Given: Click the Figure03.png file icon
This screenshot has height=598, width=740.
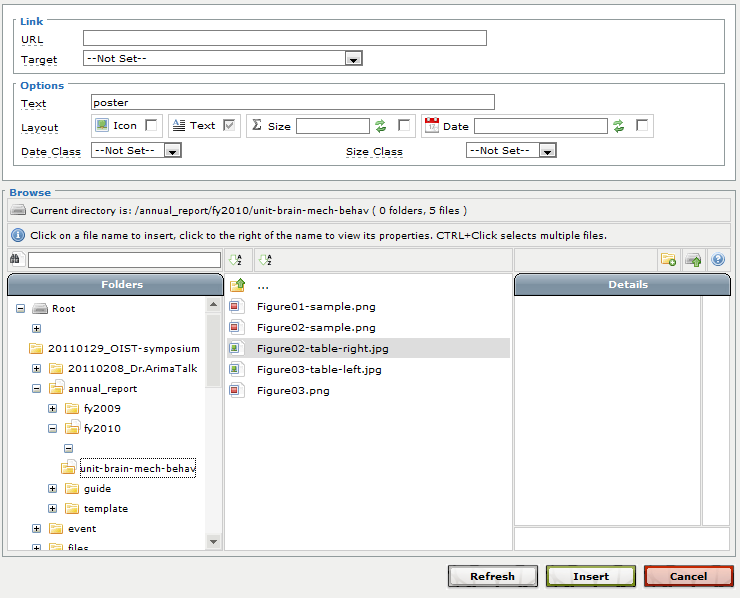Looking at the screenshot, I should click(x=237, y=390).
